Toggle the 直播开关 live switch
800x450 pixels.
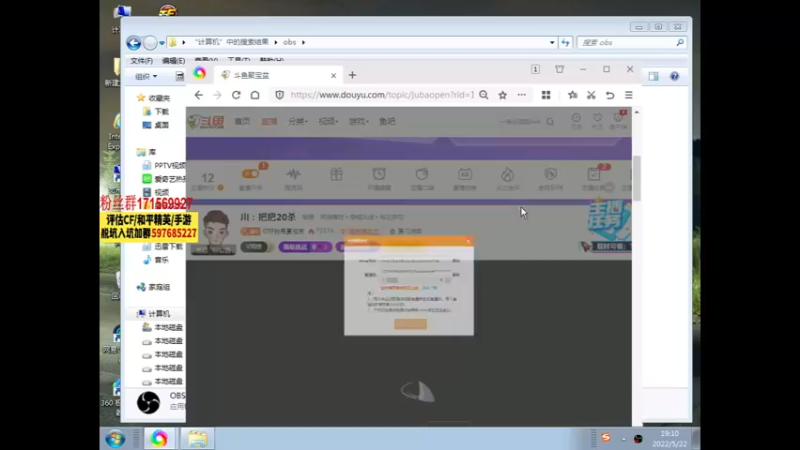tap(250, 174)
